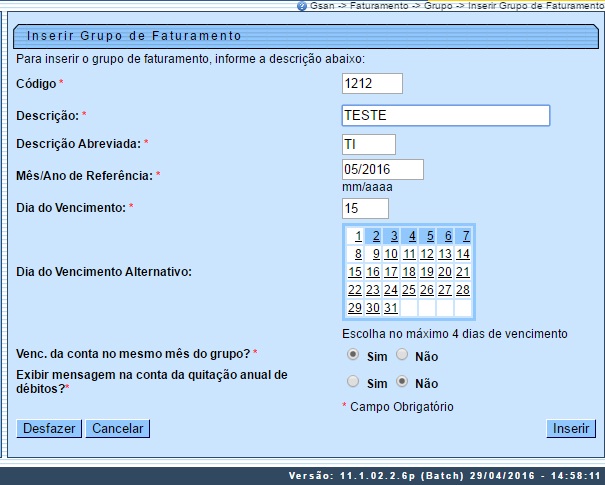Select Sim for Venc. da conta no mesmo mês
This screenshot has height=485, width=605.
tap(352, 355)
